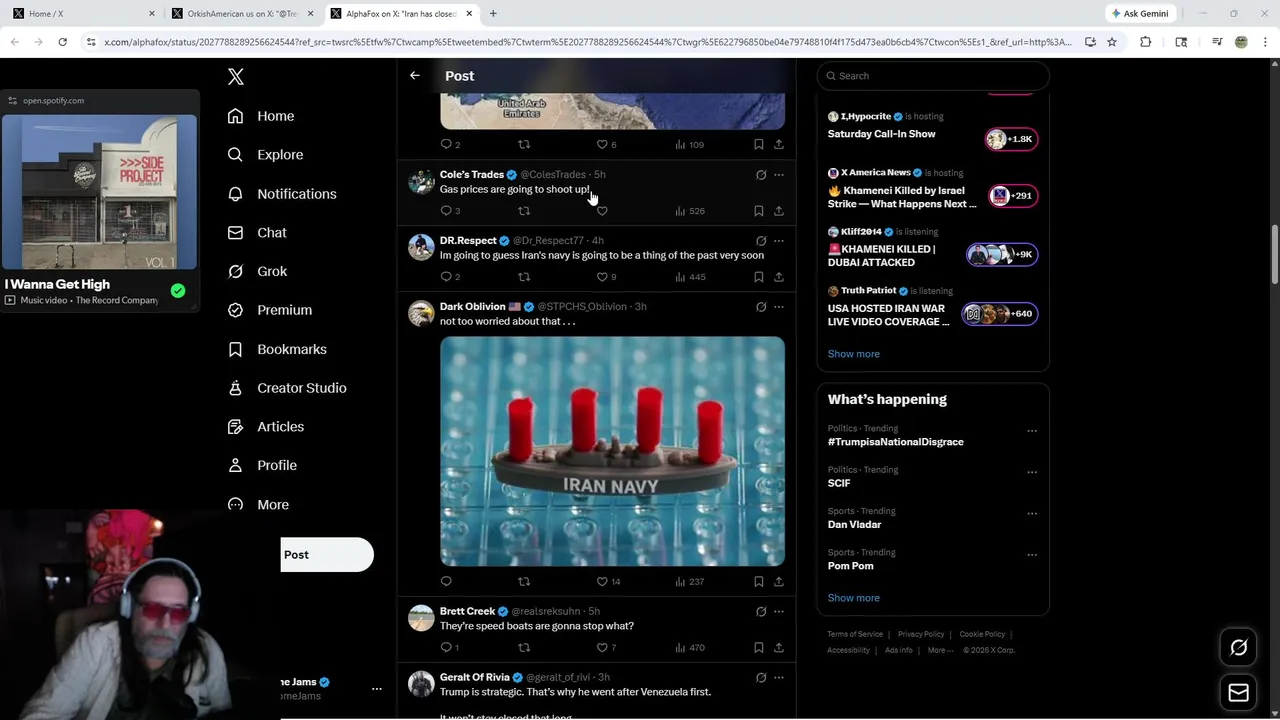The image size is (1280, 720).
Task: Open account menu dots beside profile name
Action: click(x=376, y=689)
